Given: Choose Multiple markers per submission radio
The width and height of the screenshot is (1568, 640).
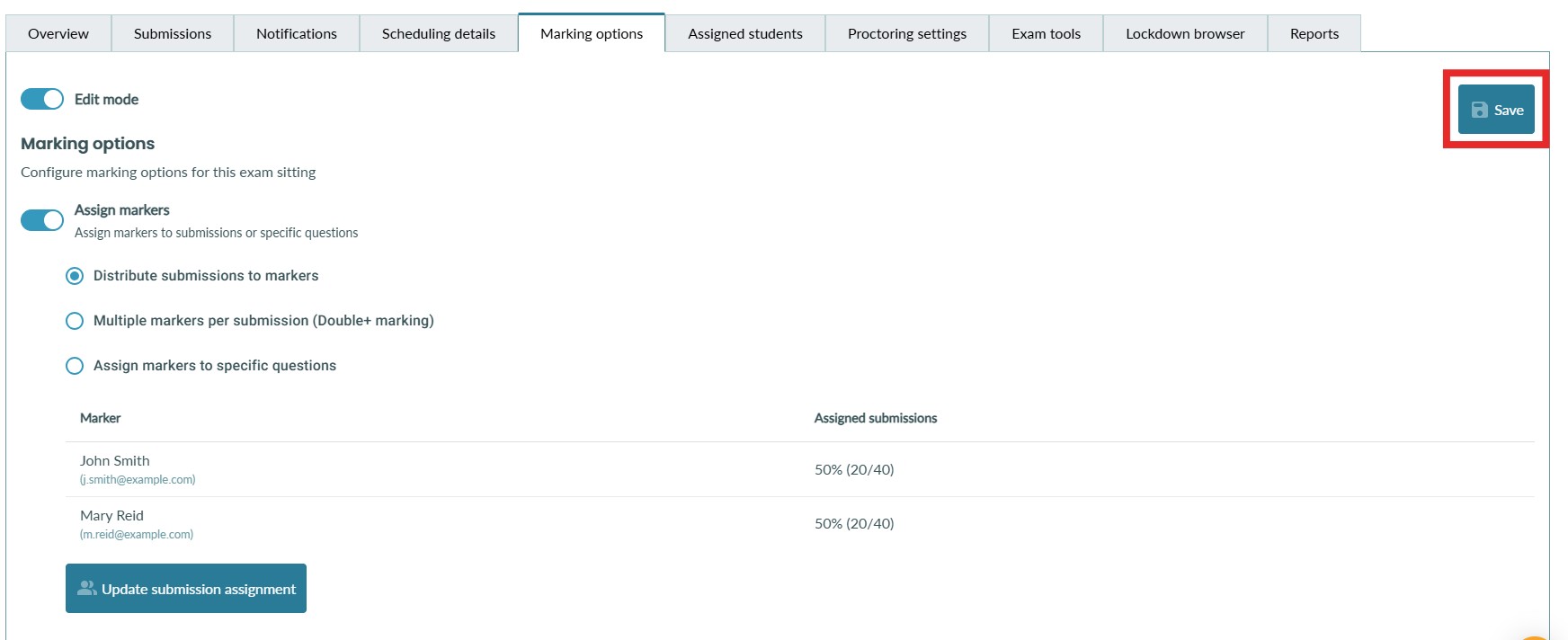Looking at the screenshot, I should pyautogui.click(x=75, y=321).
